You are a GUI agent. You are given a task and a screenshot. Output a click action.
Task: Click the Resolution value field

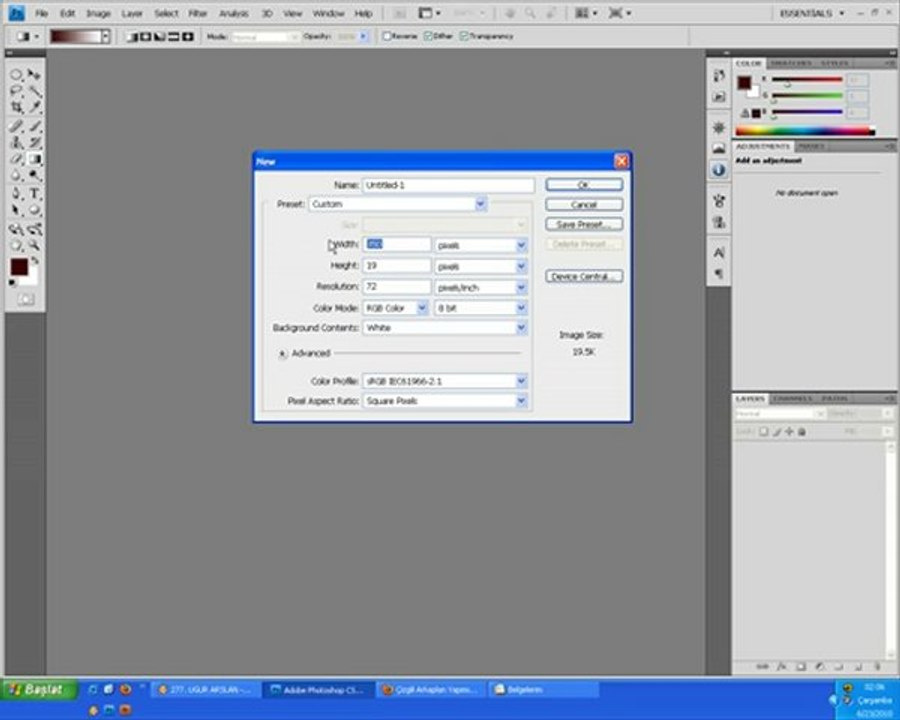click(x=397, y=287)
